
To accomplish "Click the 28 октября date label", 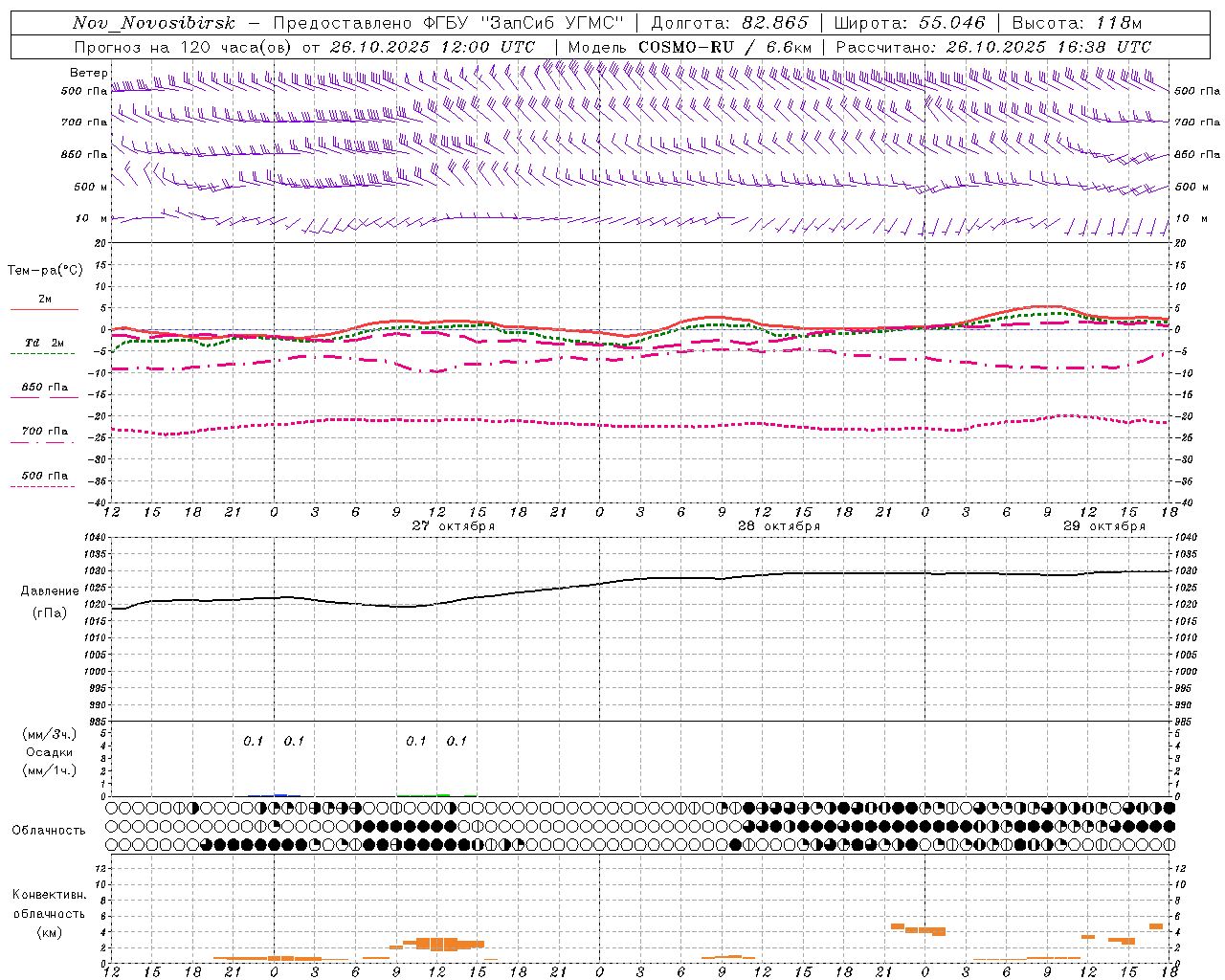I will (779, 526).
